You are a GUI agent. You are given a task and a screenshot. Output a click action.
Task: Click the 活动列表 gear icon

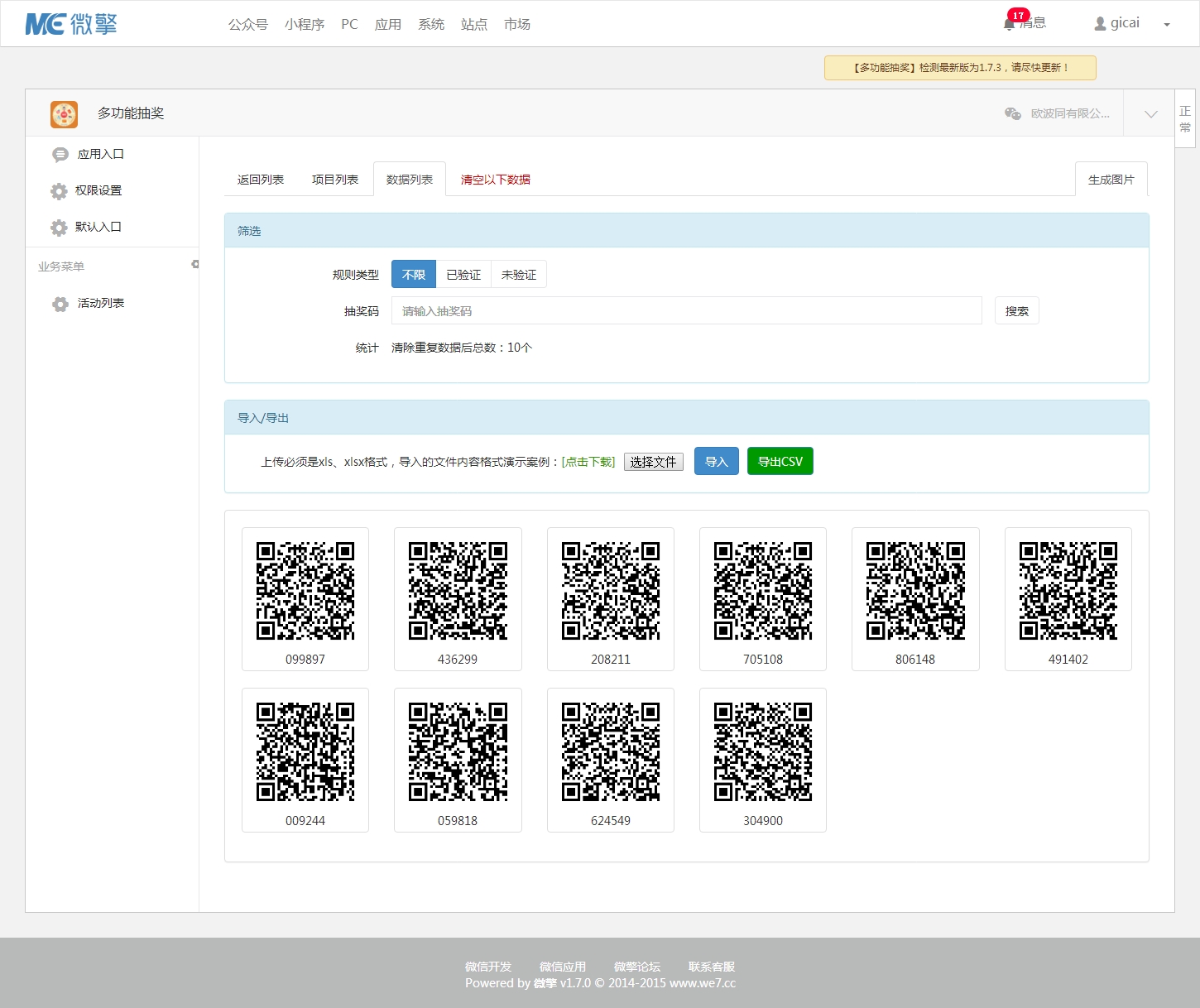click(60, 304)
